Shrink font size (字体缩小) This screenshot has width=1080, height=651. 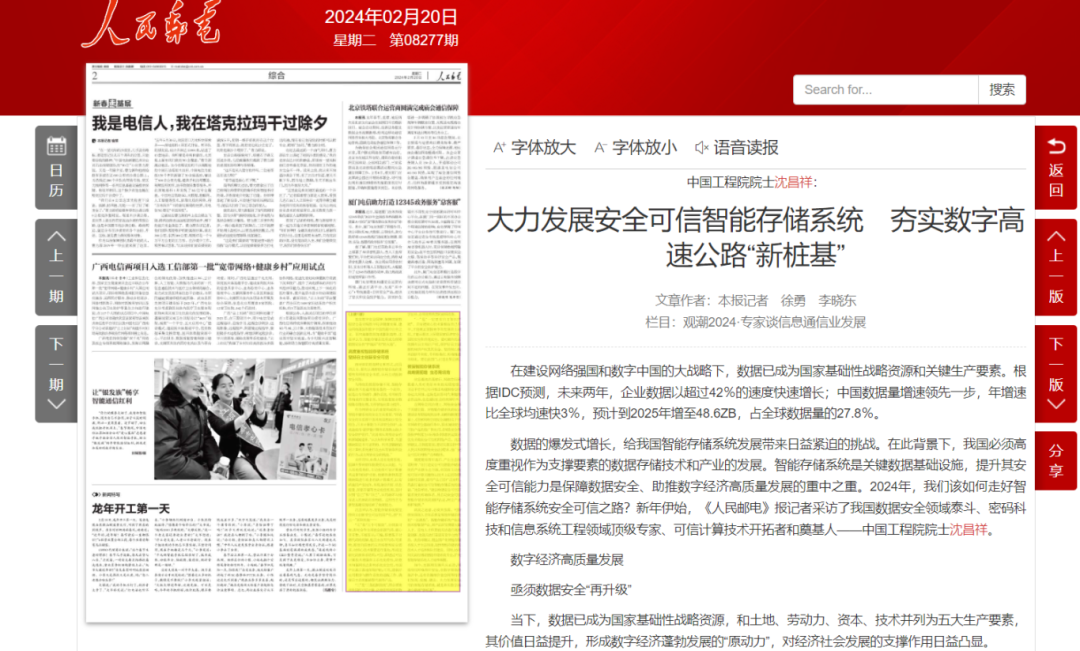tap(636, 147)
